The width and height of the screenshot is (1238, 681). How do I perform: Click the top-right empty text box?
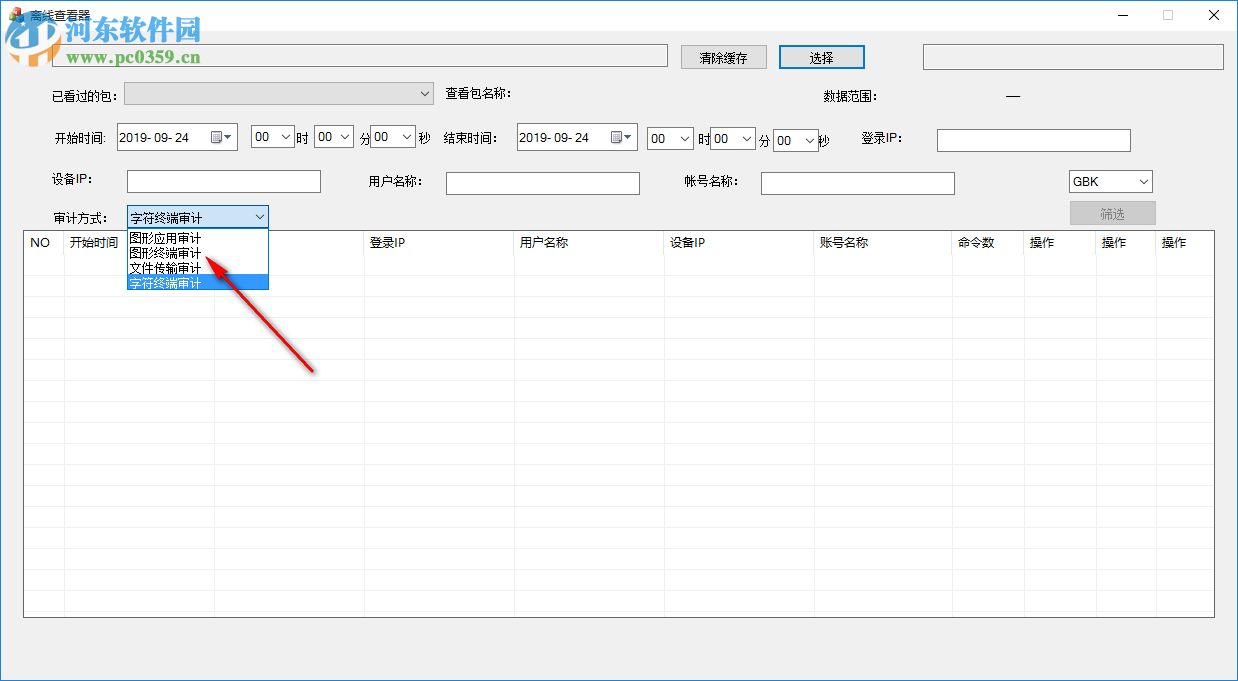point(1073,57)
